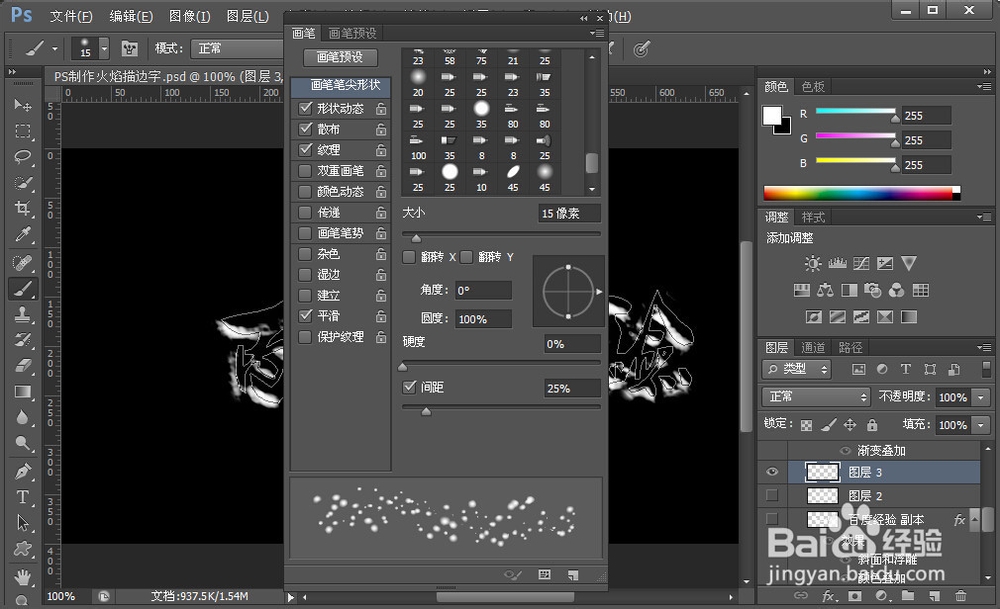Open the layers panel flyout menu
Image resolution: width=1000 pixels, height=609 pixels.
click(983, 348)
